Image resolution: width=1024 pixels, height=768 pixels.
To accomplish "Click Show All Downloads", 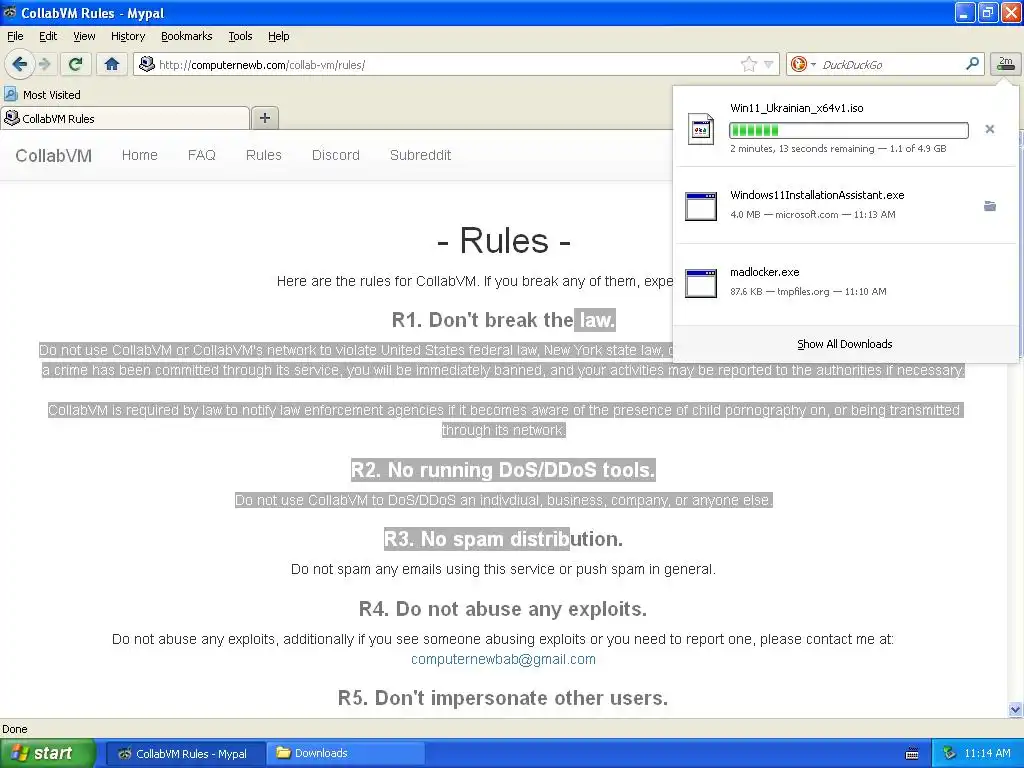I will (x=845, y=344).
